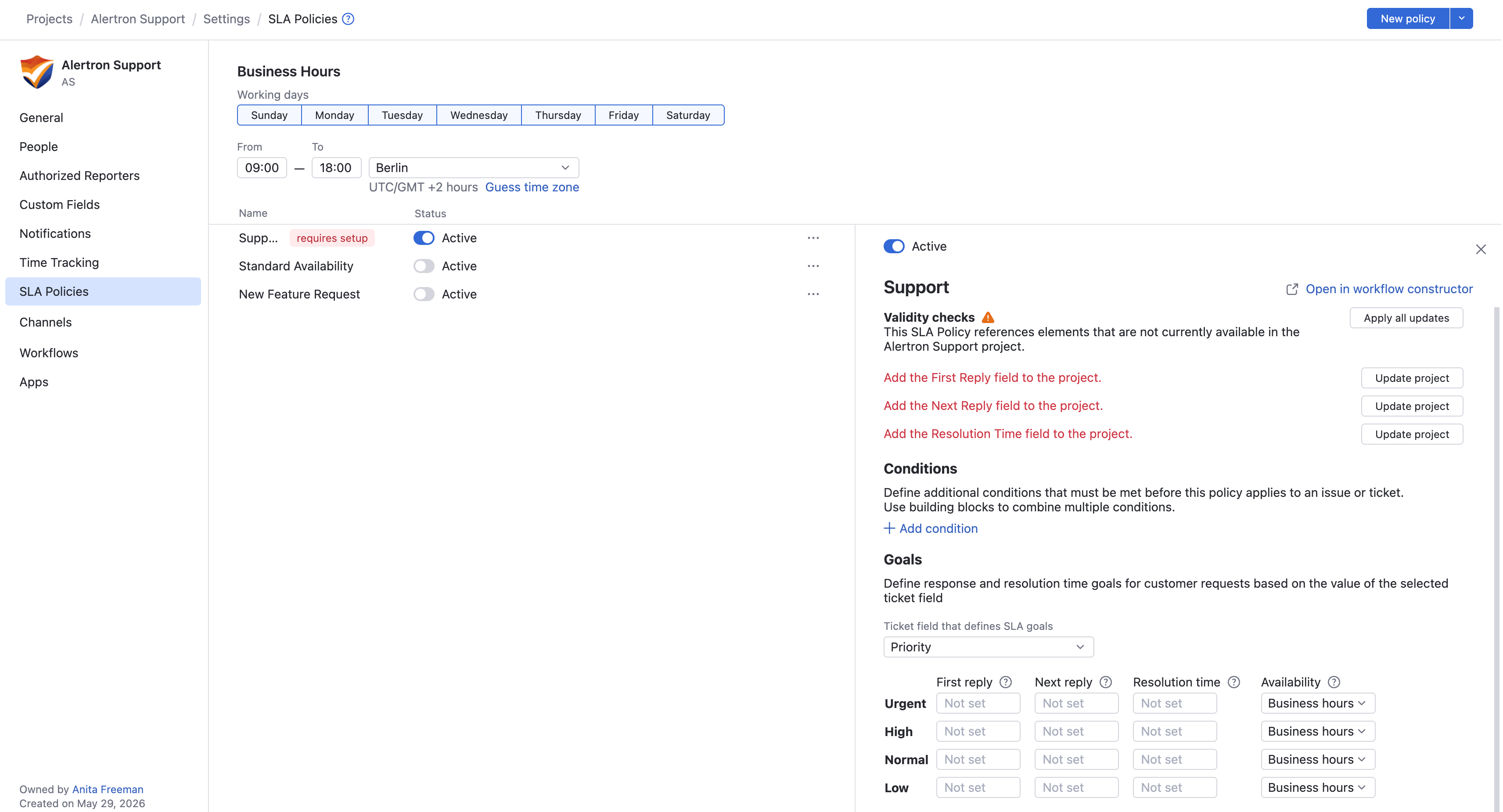
Task: Open Availability dropdown for Low row
Action: 1317,787
